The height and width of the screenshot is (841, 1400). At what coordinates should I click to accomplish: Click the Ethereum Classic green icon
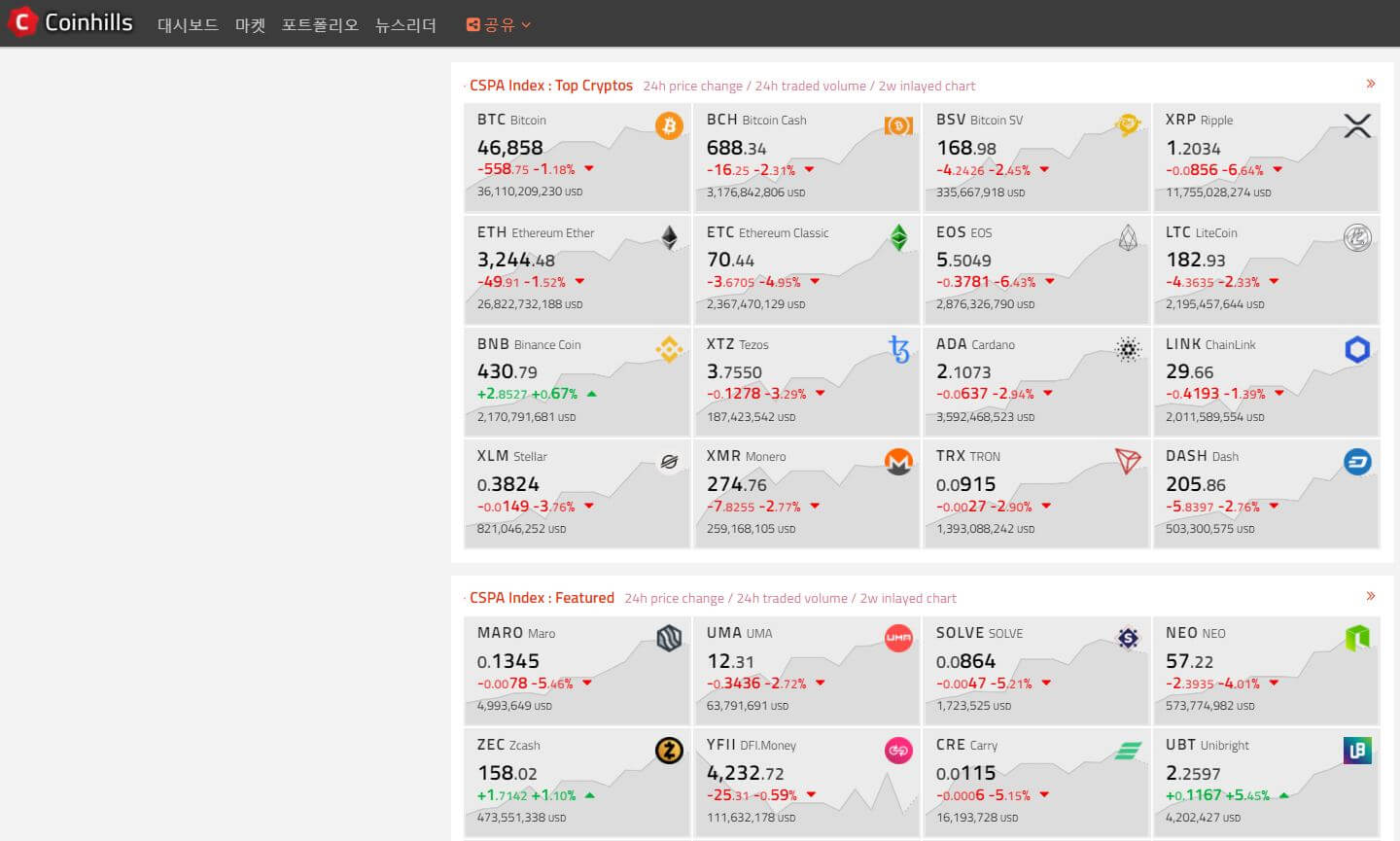pos(898,237)
